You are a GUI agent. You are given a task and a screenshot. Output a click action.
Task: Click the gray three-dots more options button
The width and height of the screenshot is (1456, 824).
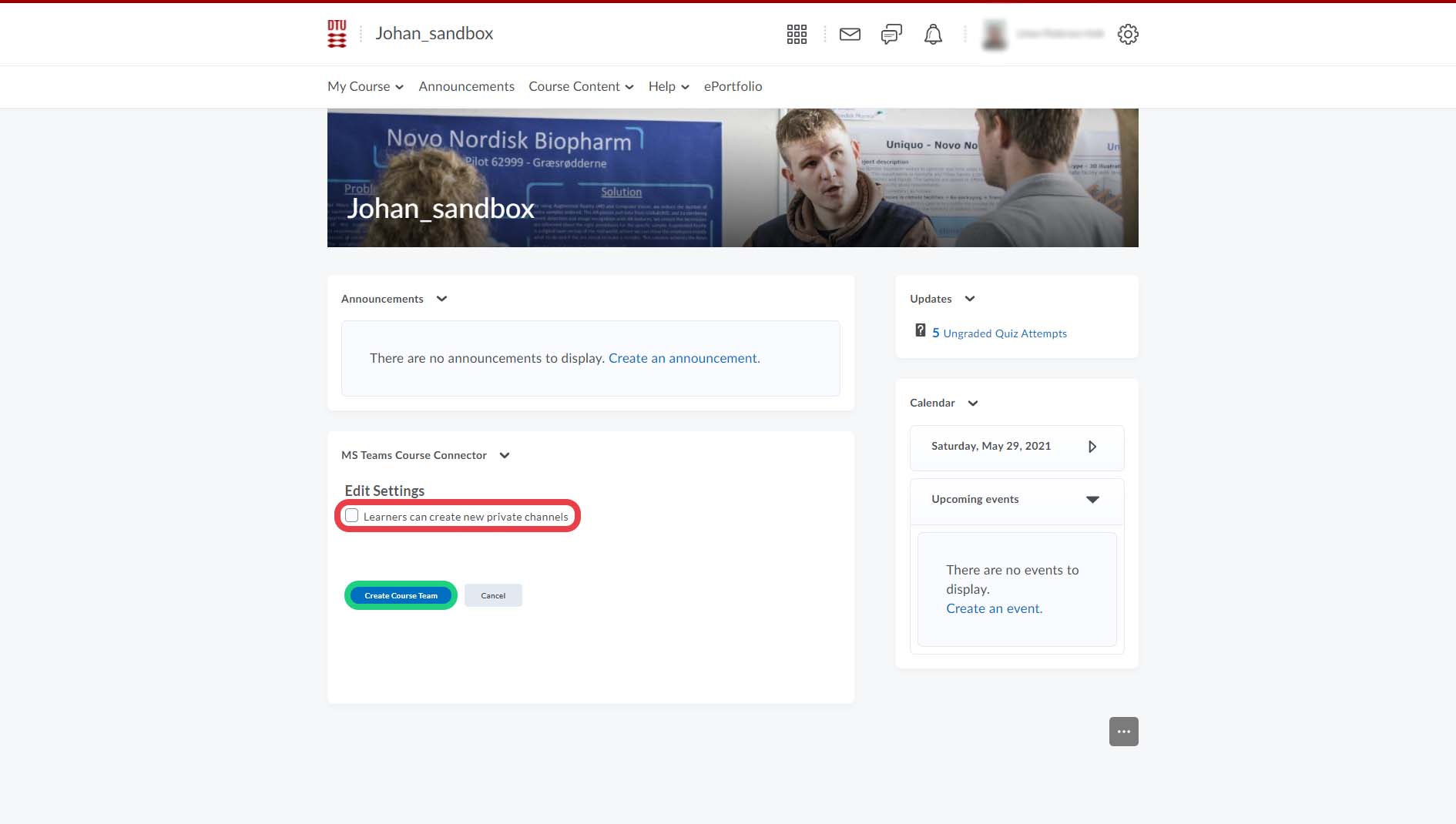point(1123,732)
